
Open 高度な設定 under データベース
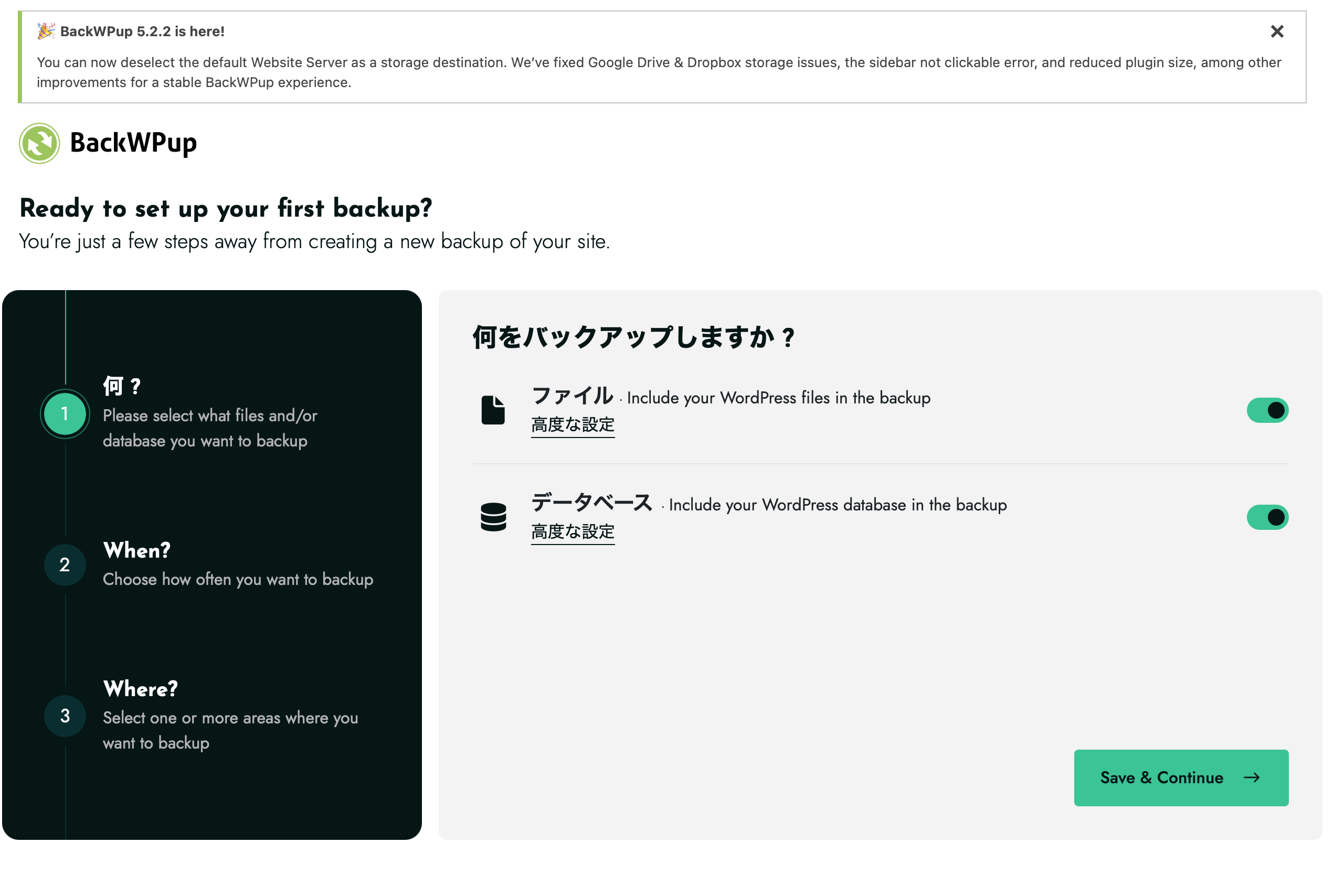point(573,532)
